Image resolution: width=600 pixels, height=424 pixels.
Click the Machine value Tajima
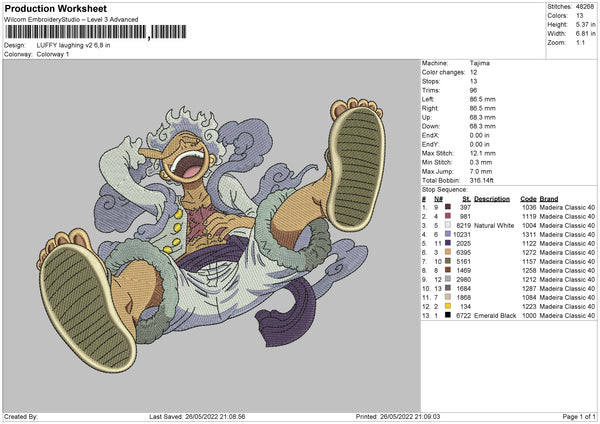pyautogui.click(x=479, y=63)
